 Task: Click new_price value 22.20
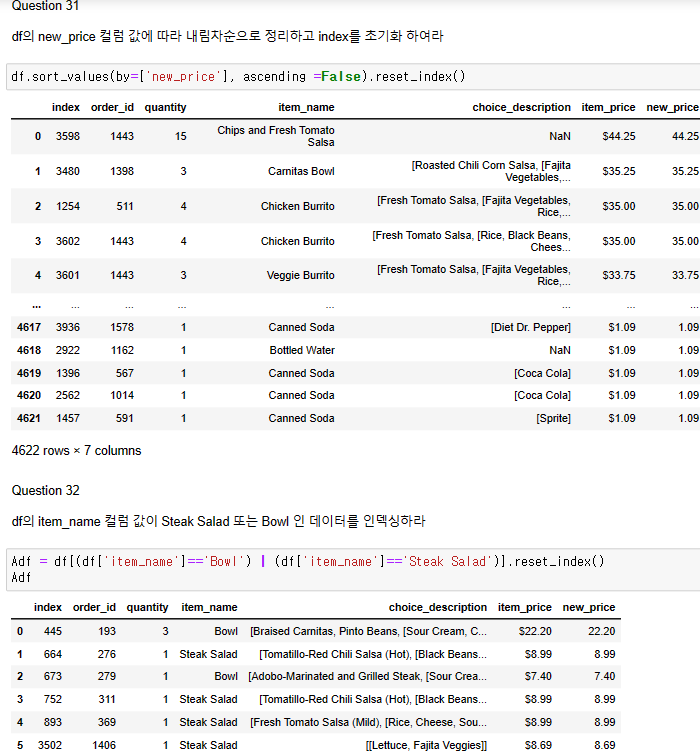[x=601, y=632]
